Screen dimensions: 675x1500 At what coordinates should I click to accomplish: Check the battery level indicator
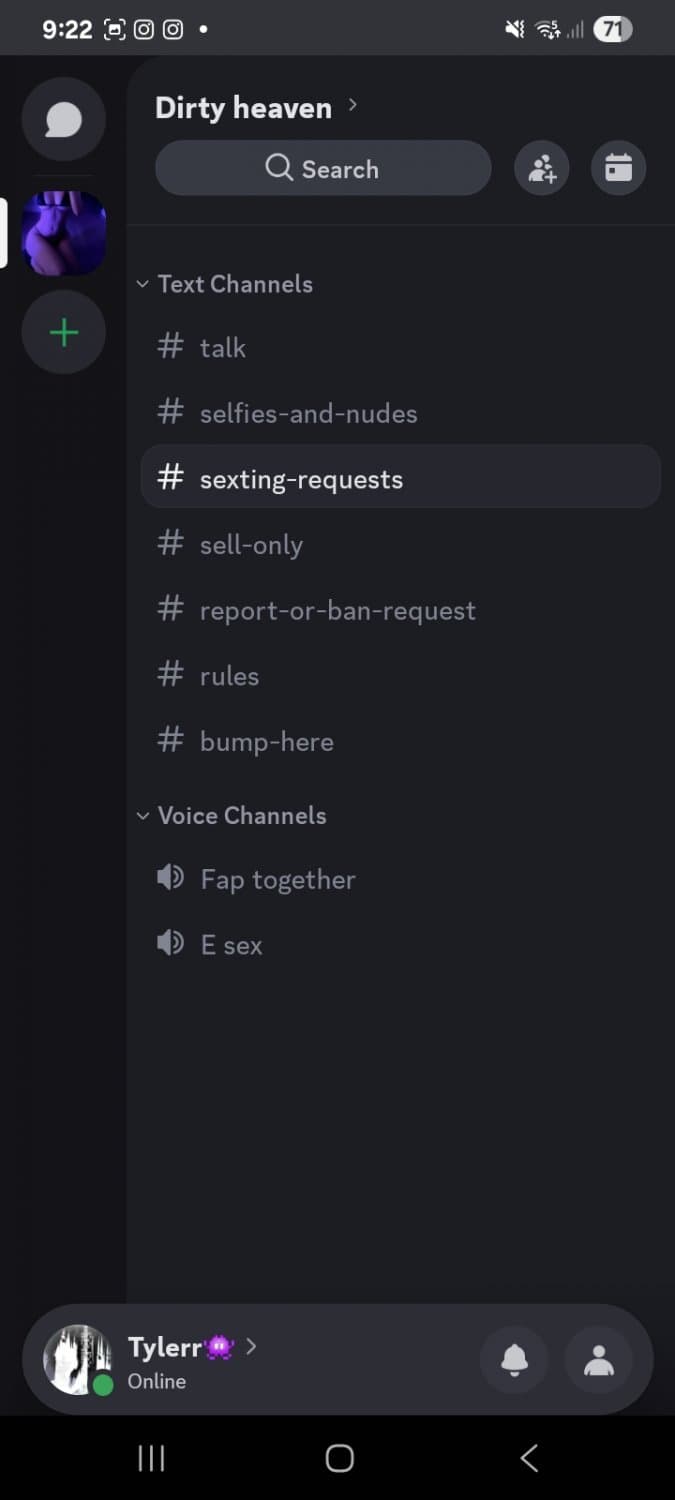(x=613, y=28)
